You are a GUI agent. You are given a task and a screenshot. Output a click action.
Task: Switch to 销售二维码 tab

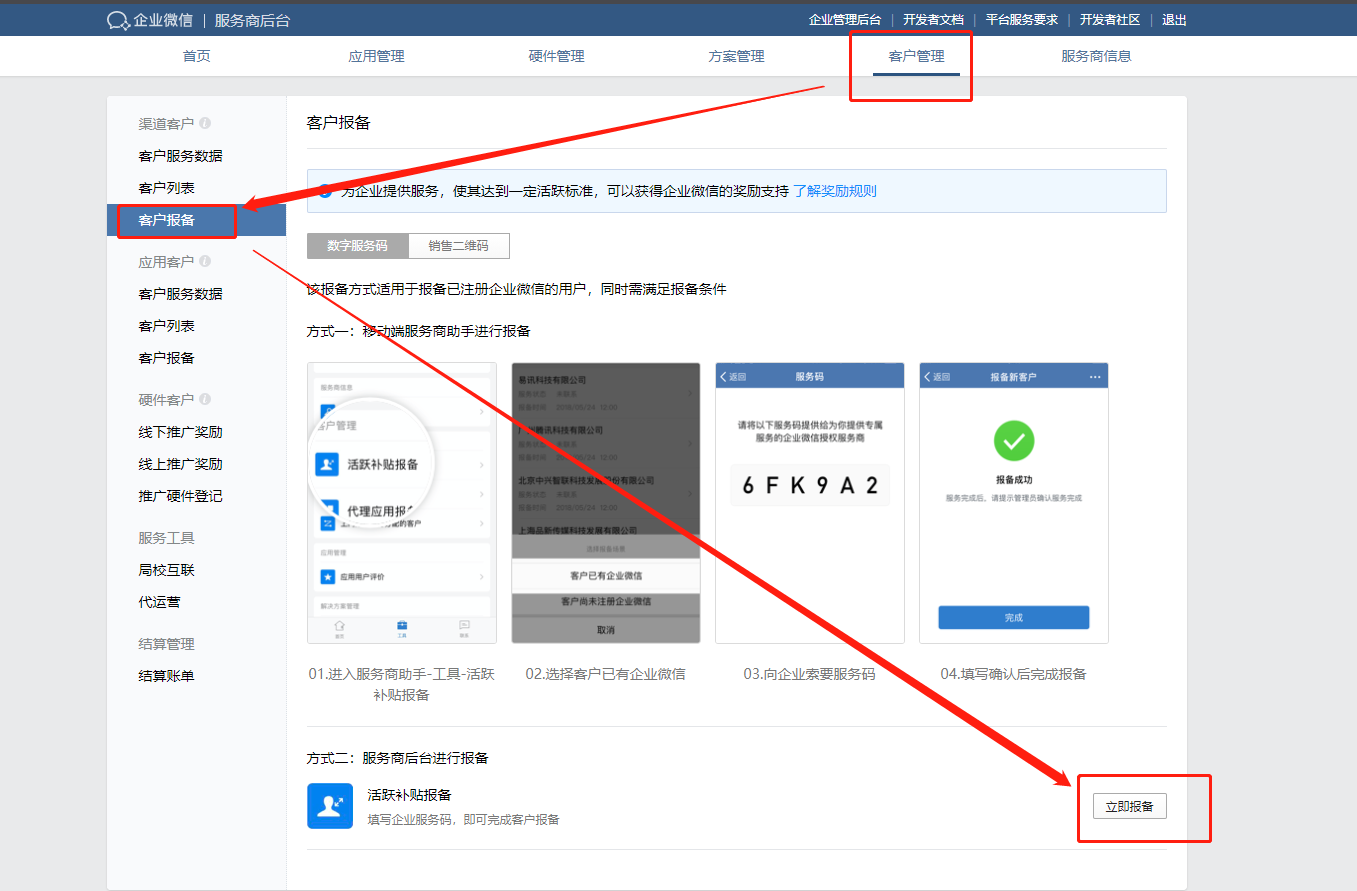[x=460, y=246]
